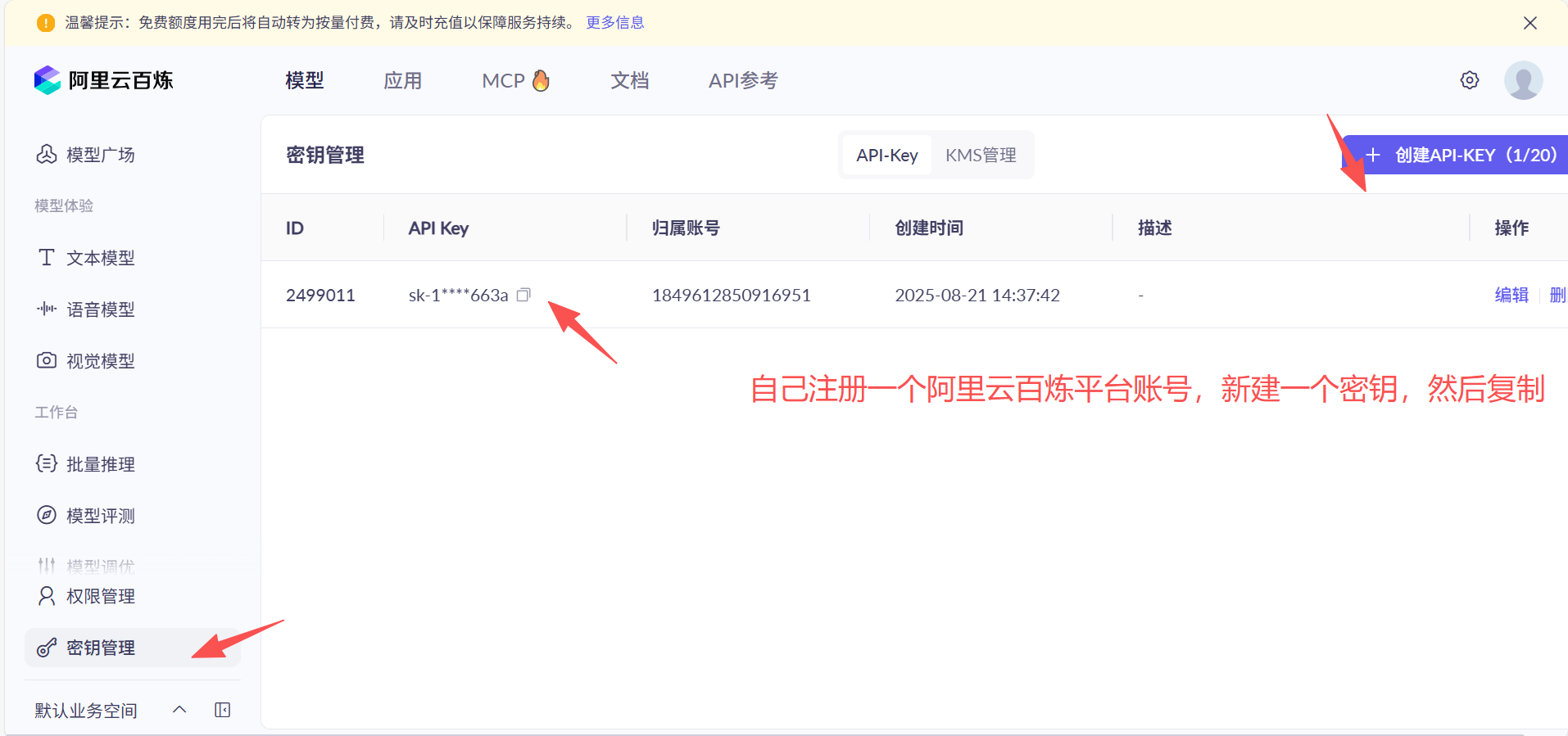Screen dimensions: 1568x736
Task: Open 批量推理 sidebar label
Action: pyautogui.click(x=101, y=463)
